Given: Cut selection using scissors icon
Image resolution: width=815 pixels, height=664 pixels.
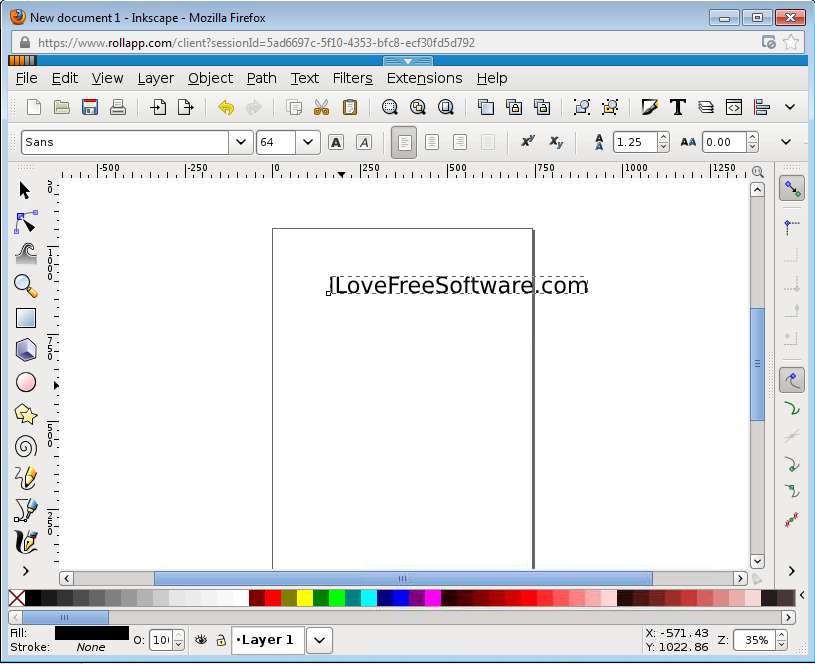Looking at the screenshot, I should 322,108.
